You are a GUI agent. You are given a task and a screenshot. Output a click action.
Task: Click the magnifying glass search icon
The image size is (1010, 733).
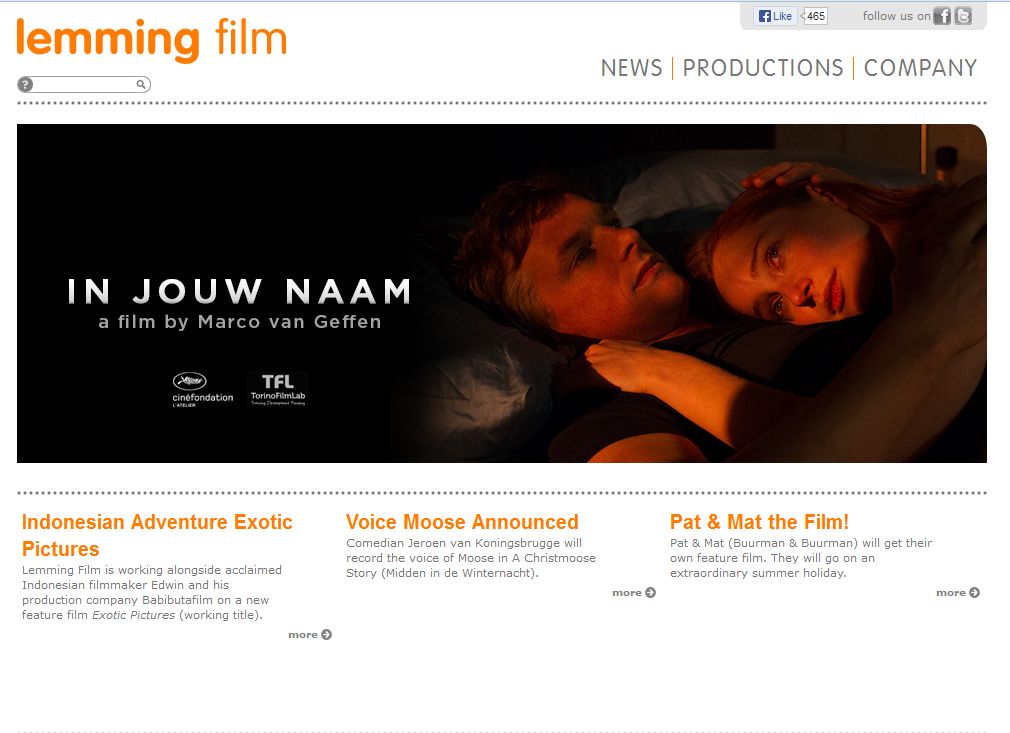coord(141,84)
